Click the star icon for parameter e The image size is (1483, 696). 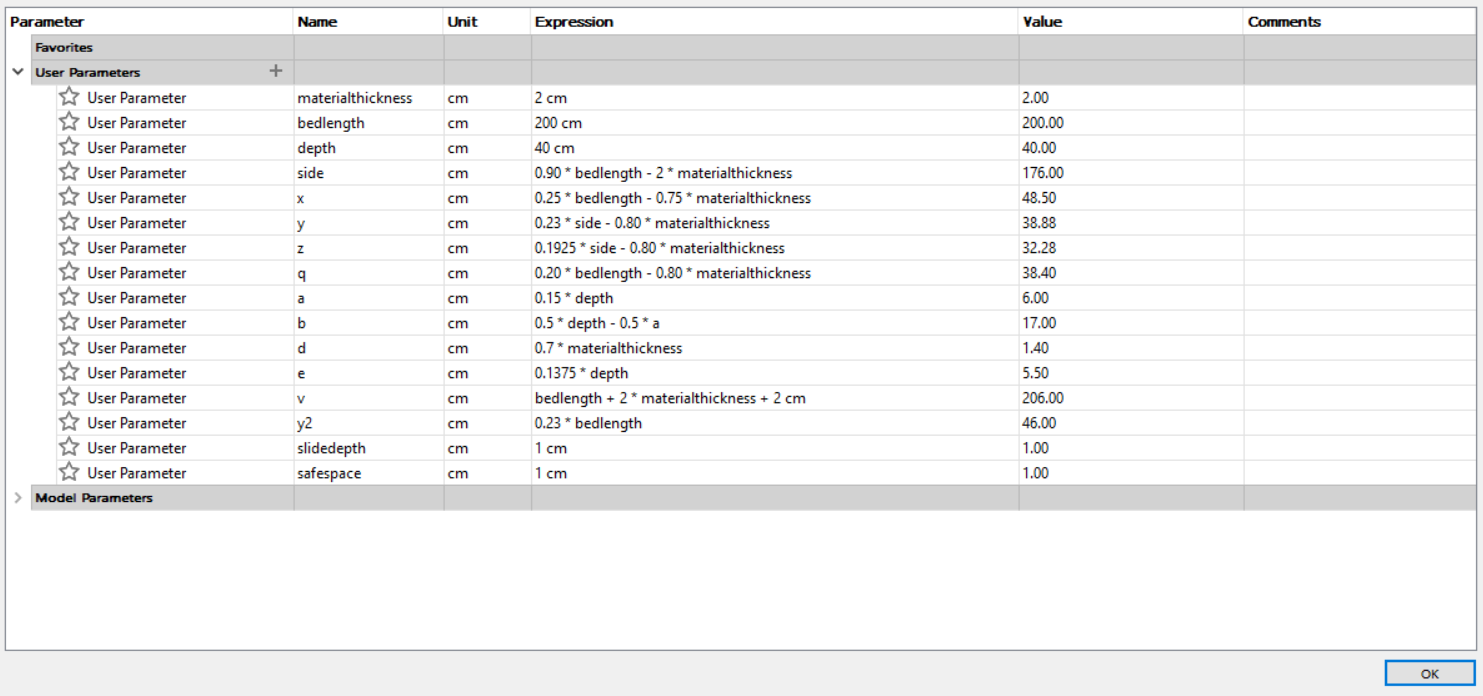tap(68, 372)
